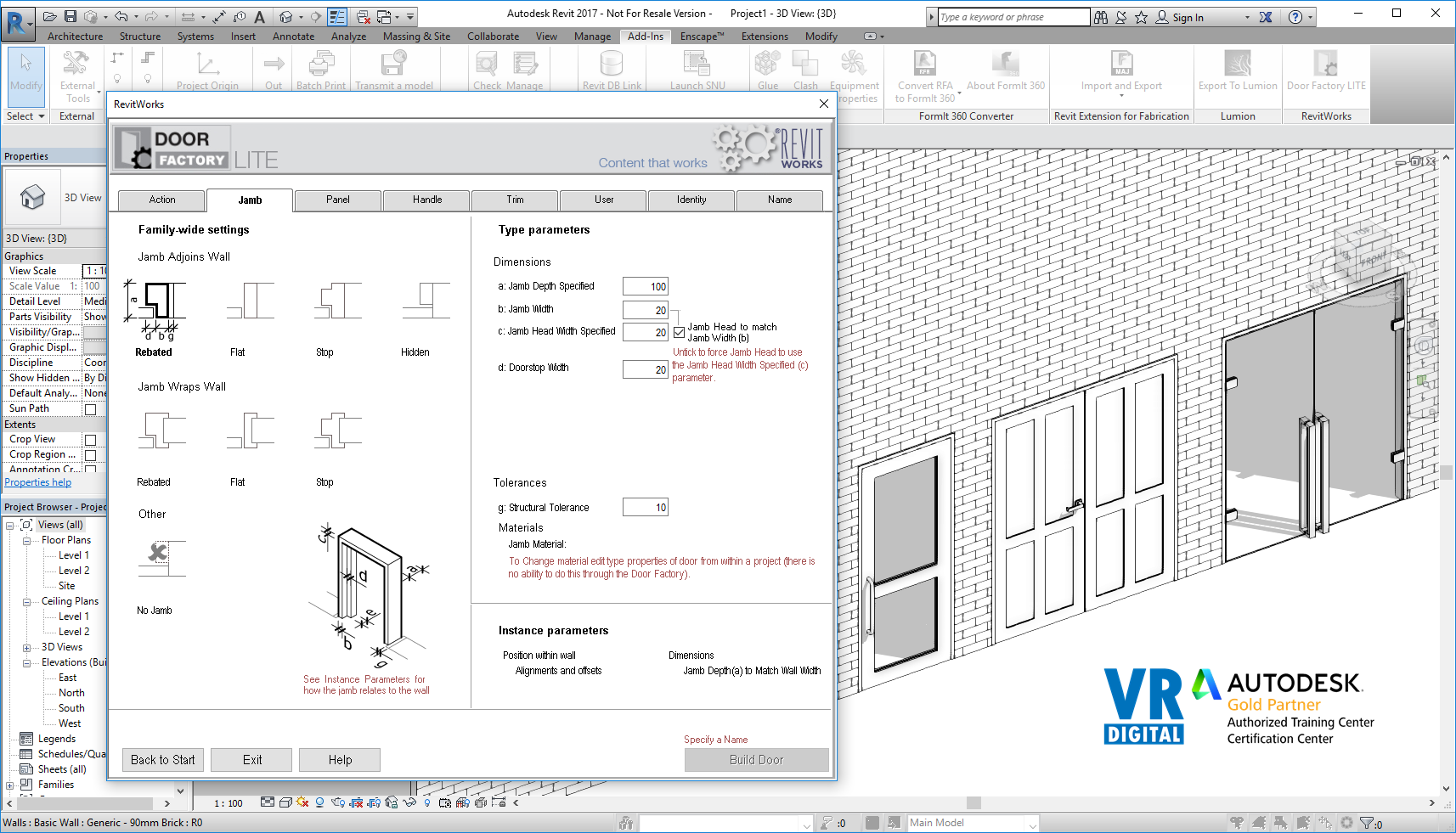Screen dimensions: 1456x833
Task: Expand the Families tree node
Action: coord(10,785)
